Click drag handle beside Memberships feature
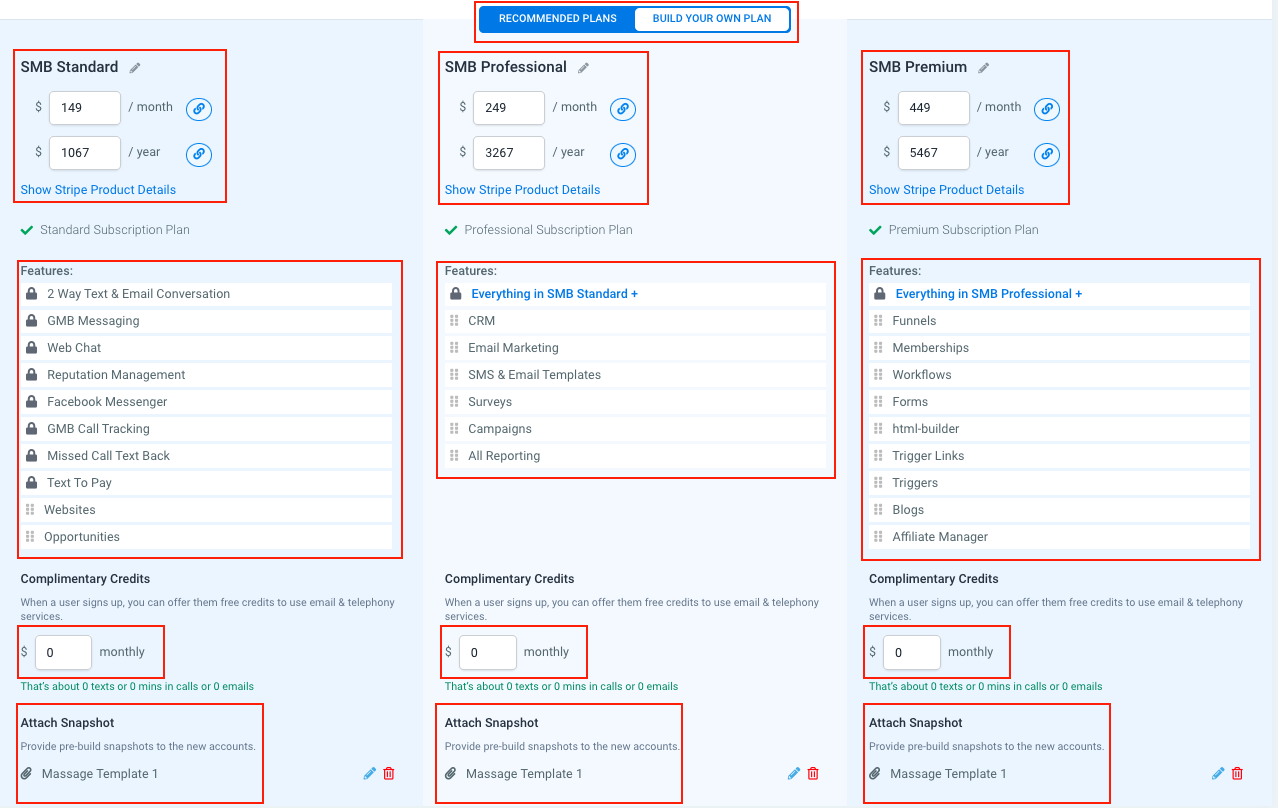 click(x=878, y=348)
